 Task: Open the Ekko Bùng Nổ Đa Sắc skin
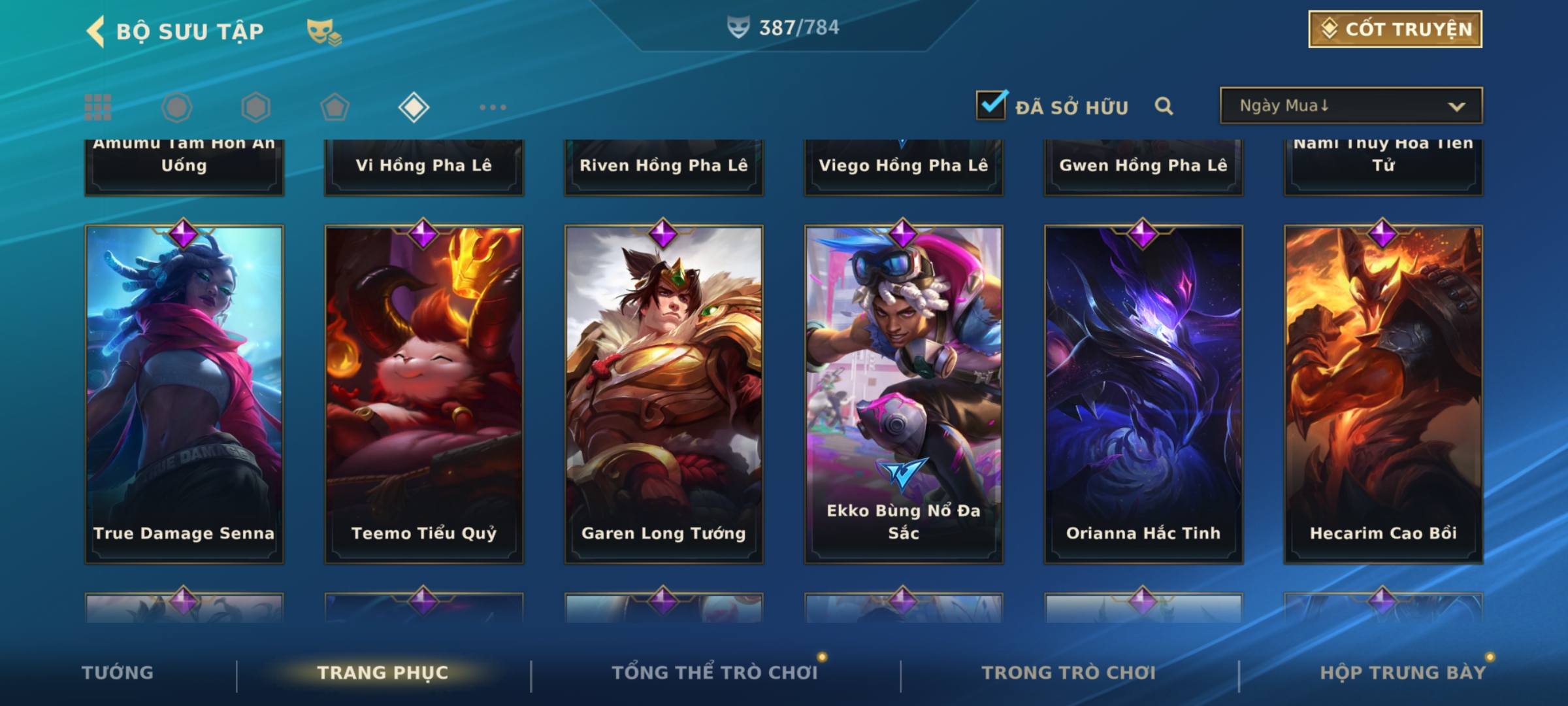[904, 394]
